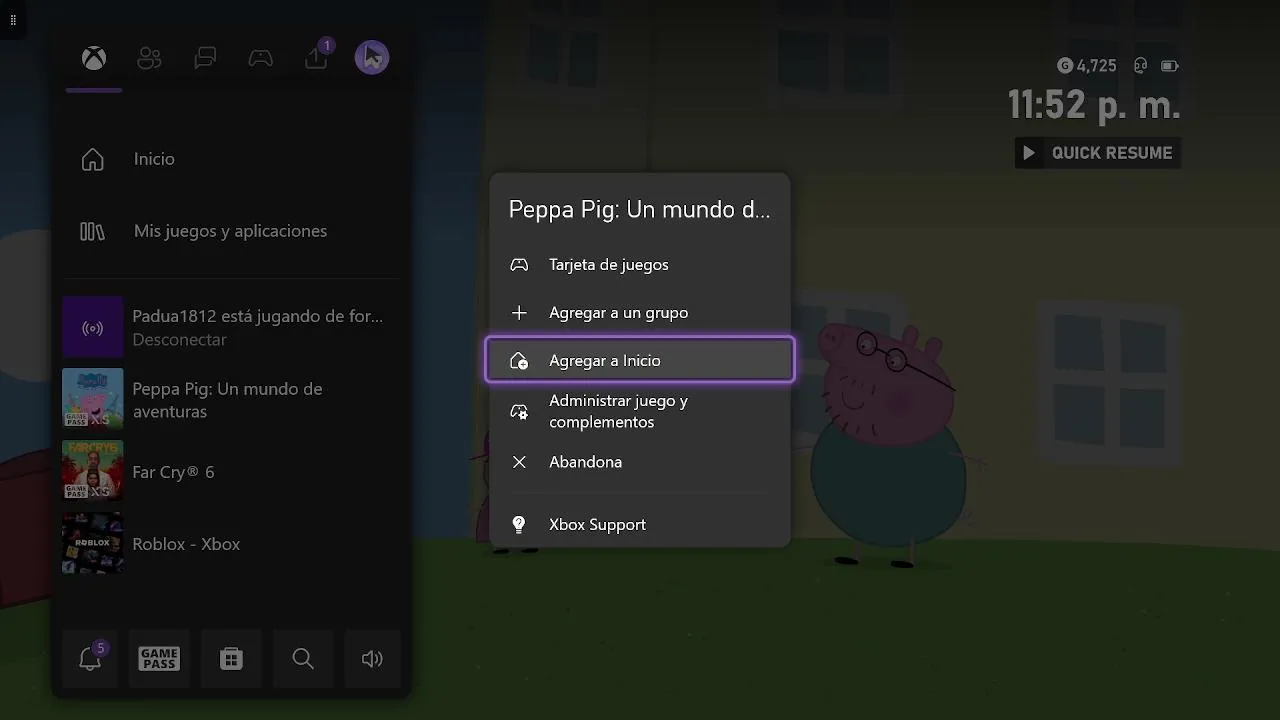Go to Inicio in the guide
This screenshot has height=720, width=1280.
(231, 159)
